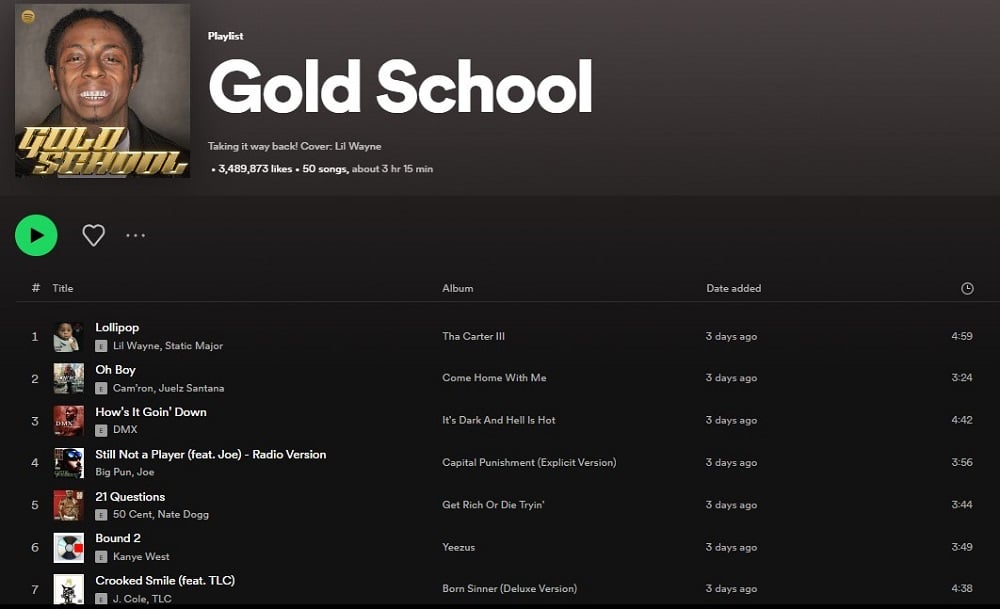The image size is (1000, 609).
Task: Play the Gold School playlist
Action: tap(36, 235)
